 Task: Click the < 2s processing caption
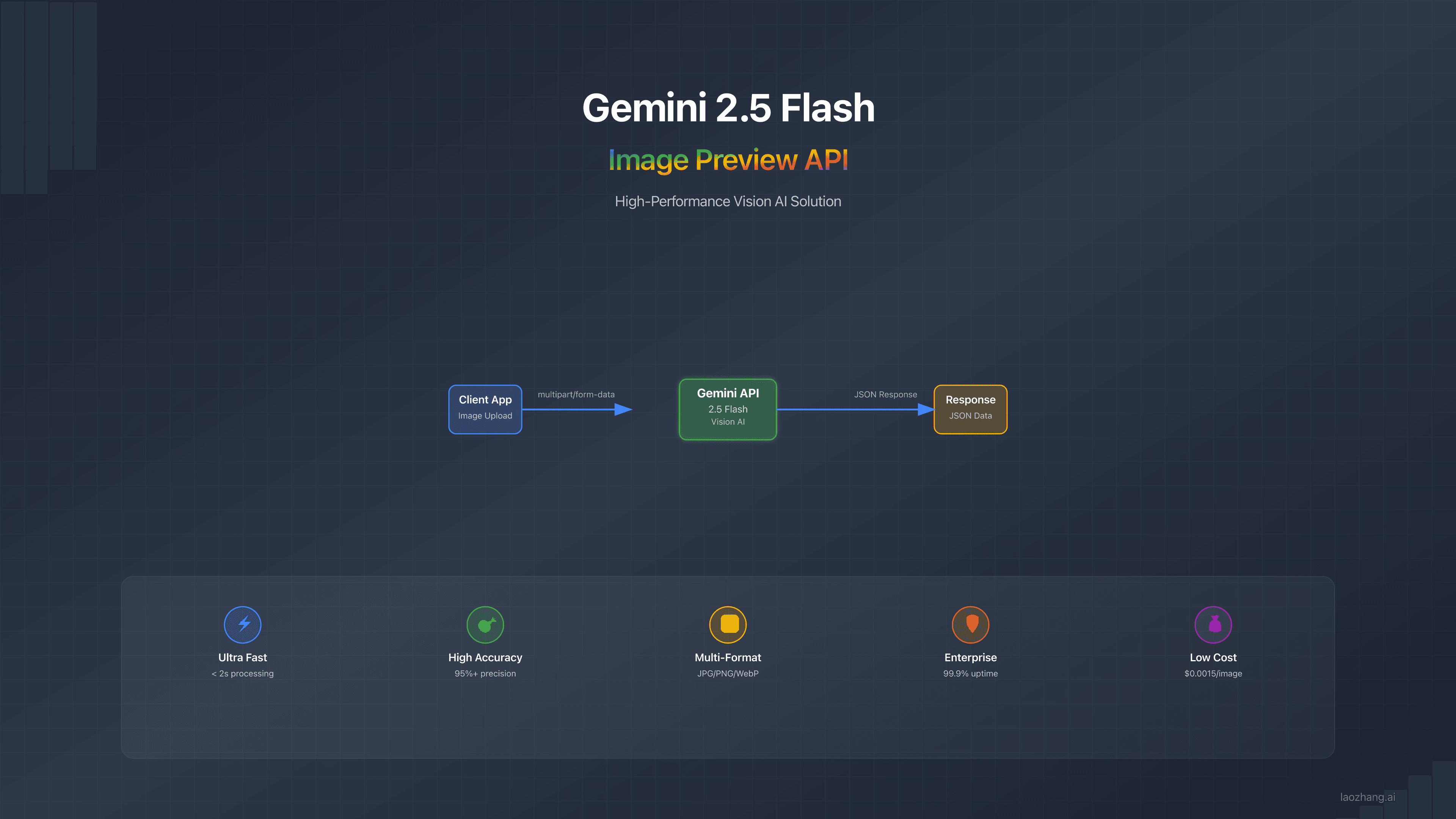click(x=242, y=673)
